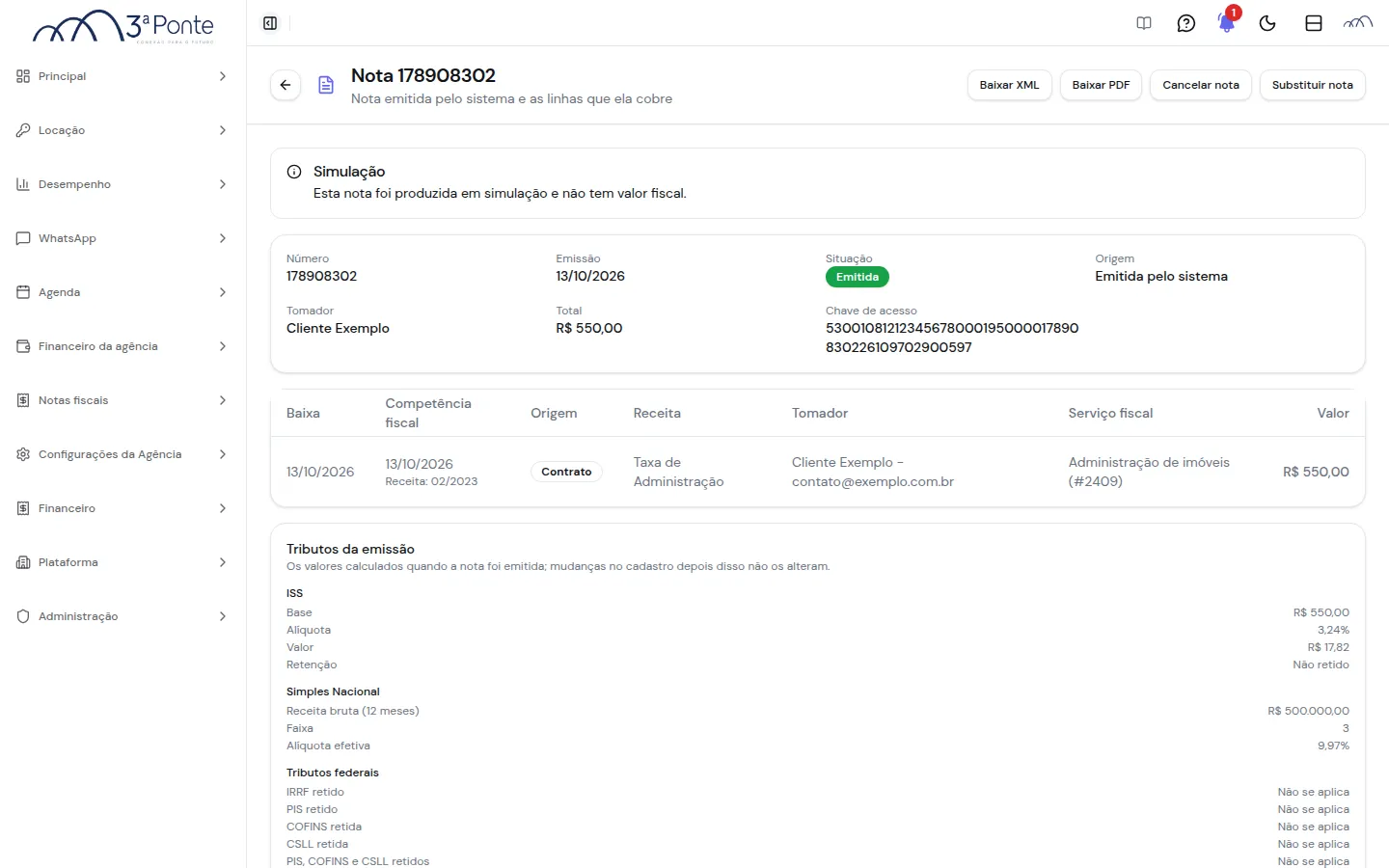Click the Simulação info icon
The image size is (1389, 868).
point(294,172)
